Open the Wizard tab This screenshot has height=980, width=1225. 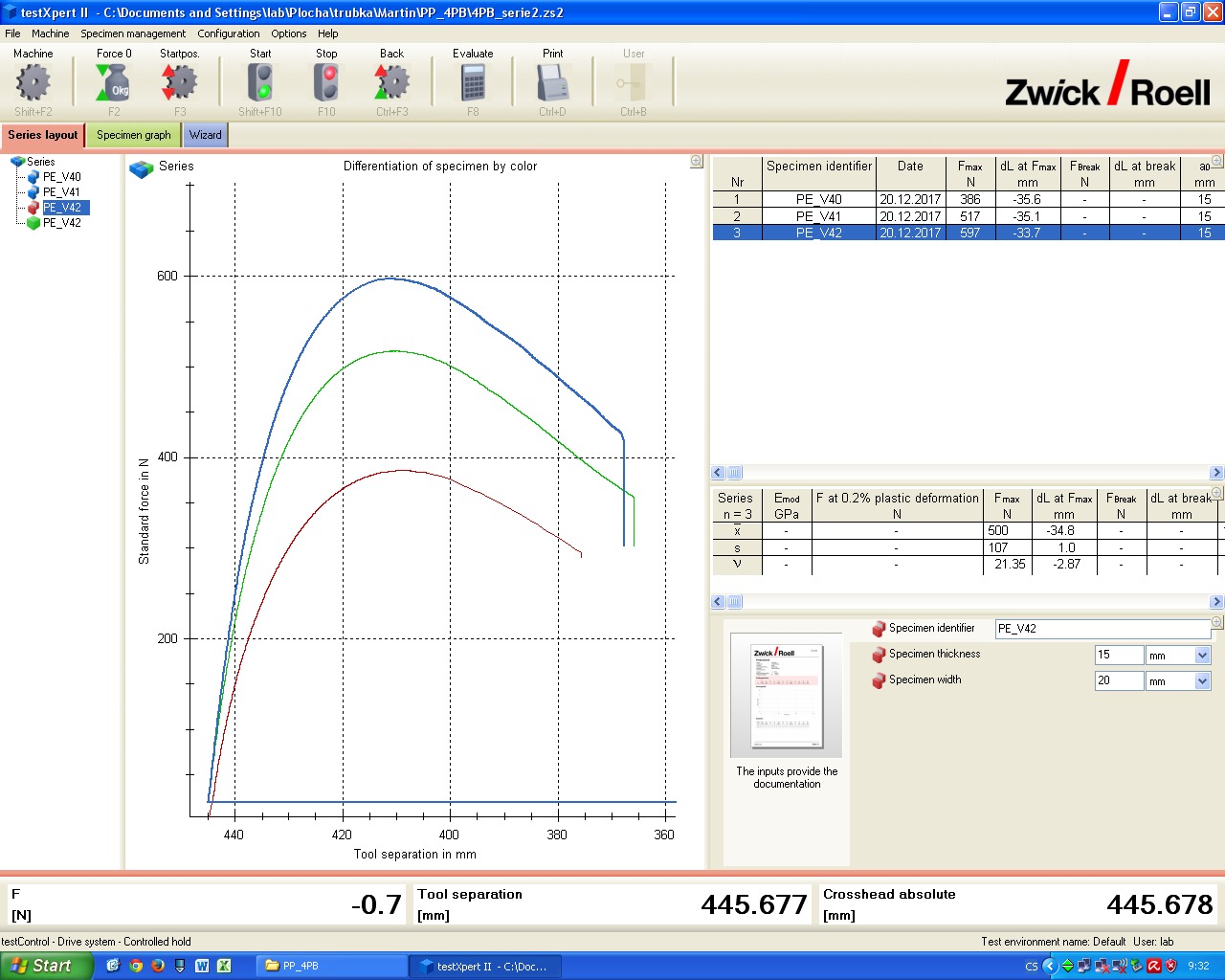[205, 135]
